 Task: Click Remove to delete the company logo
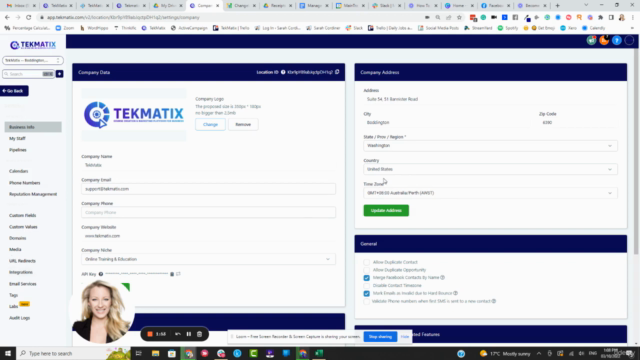pyautogui.click(x=243, y=124)
